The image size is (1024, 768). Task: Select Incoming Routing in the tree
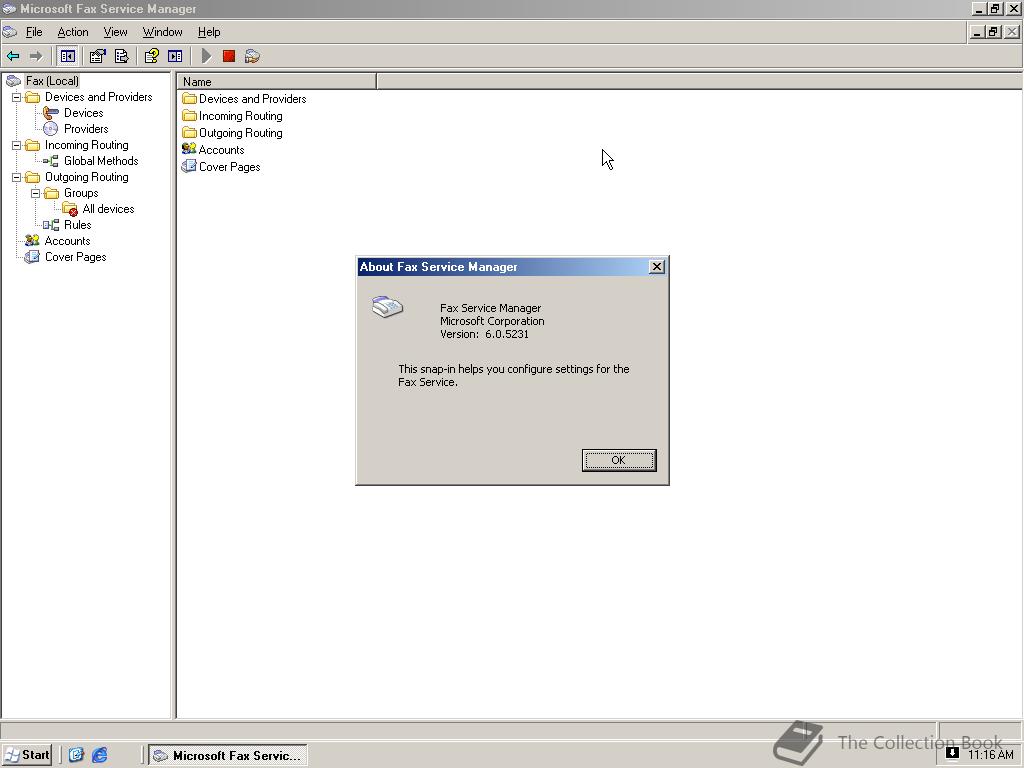pos(86,145)
